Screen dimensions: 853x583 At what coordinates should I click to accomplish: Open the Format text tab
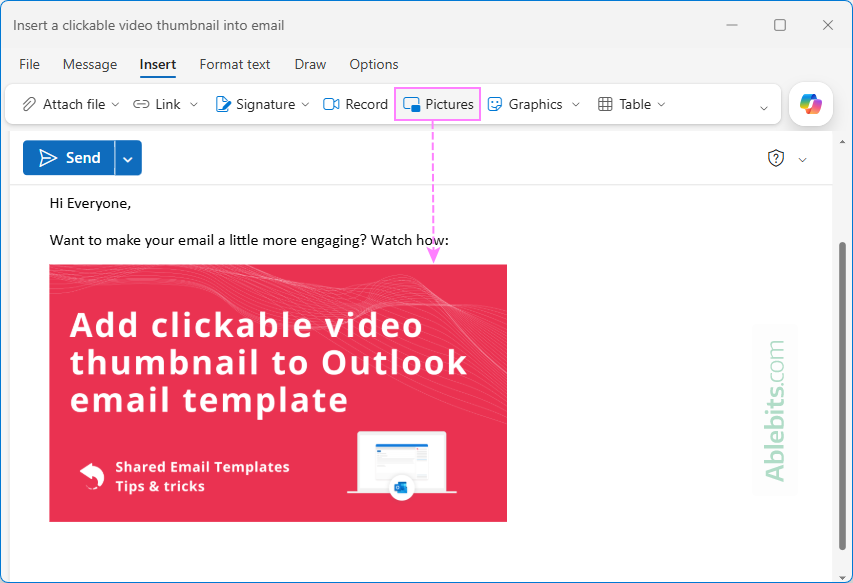[x=235, y=64]
